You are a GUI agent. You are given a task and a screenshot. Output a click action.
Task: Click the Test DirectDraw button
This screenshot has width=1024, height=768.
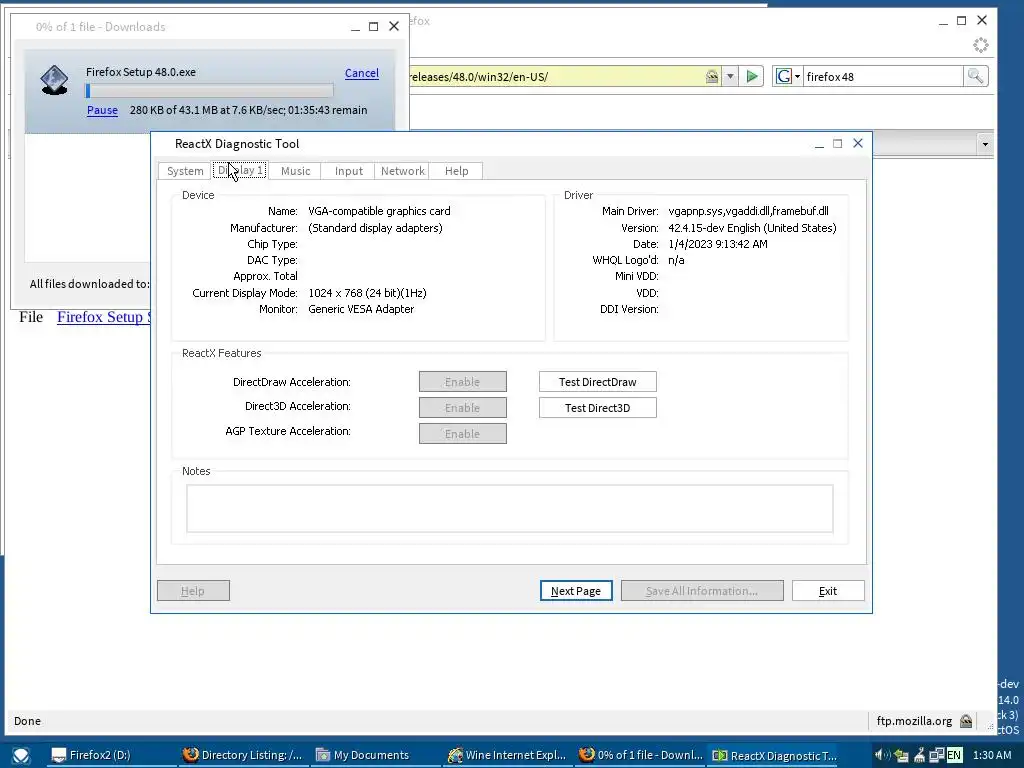coord(598,381)
